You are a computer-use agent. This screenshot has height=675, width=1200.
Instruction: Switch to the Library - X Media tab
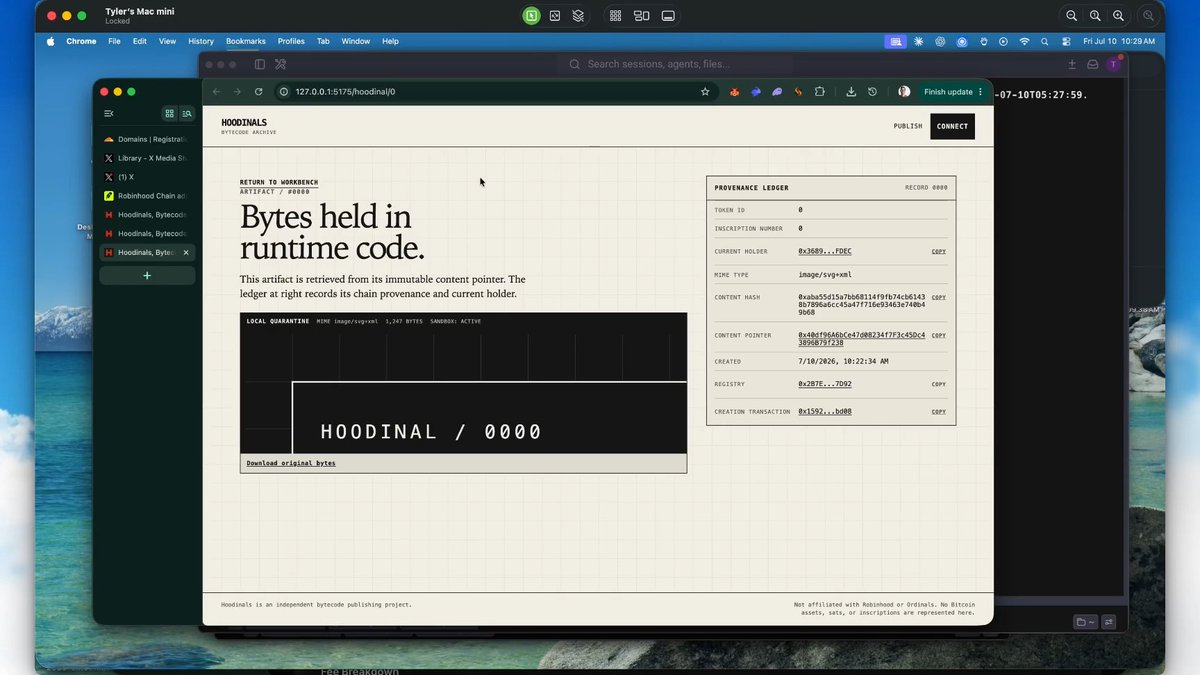coord(147,158)
